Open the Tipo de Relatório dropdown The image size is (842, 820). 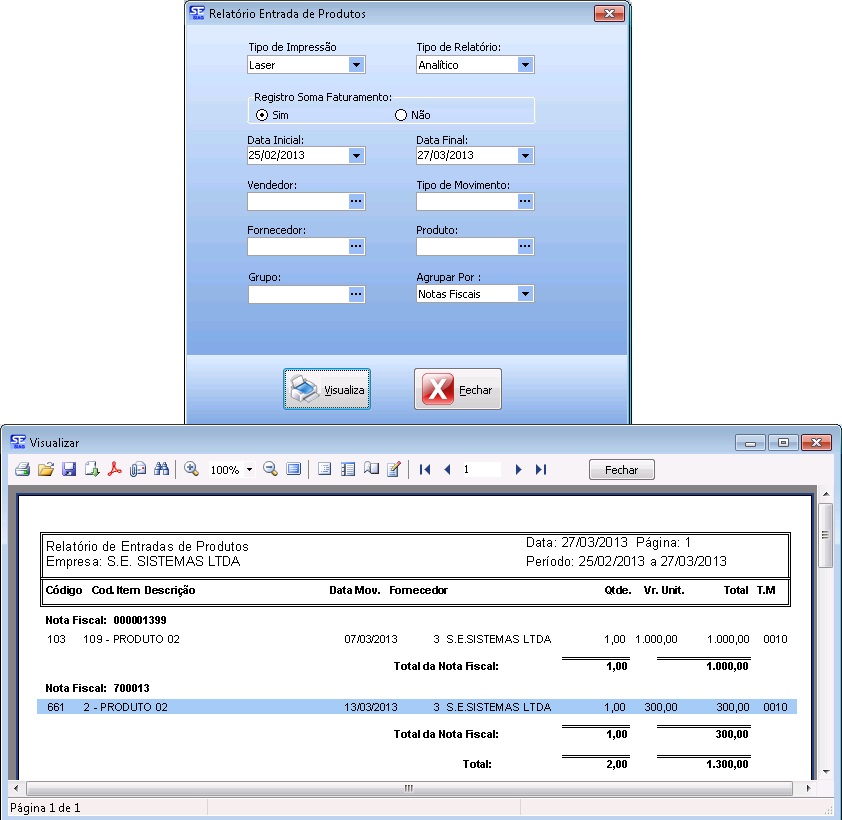(525, 65)
